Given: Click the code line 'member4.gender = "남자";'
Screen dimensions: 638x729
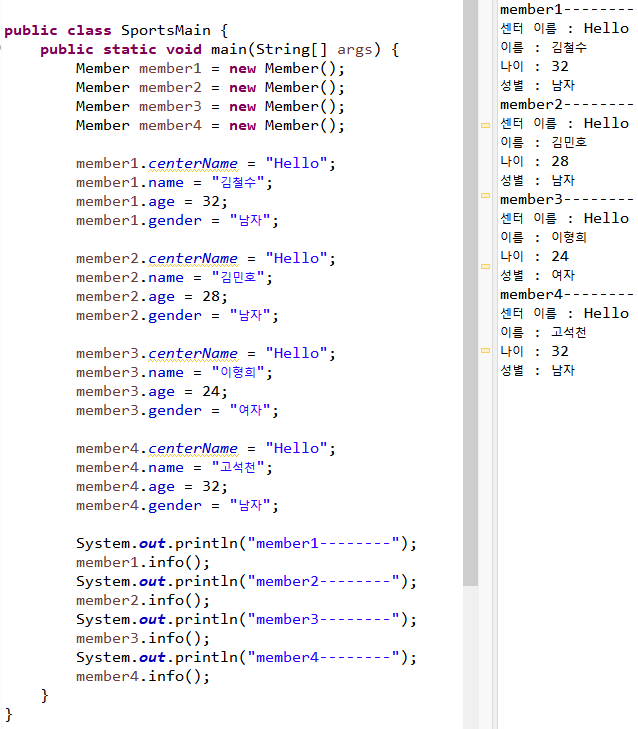Looking at the screenshot, I should coord(177,506).
